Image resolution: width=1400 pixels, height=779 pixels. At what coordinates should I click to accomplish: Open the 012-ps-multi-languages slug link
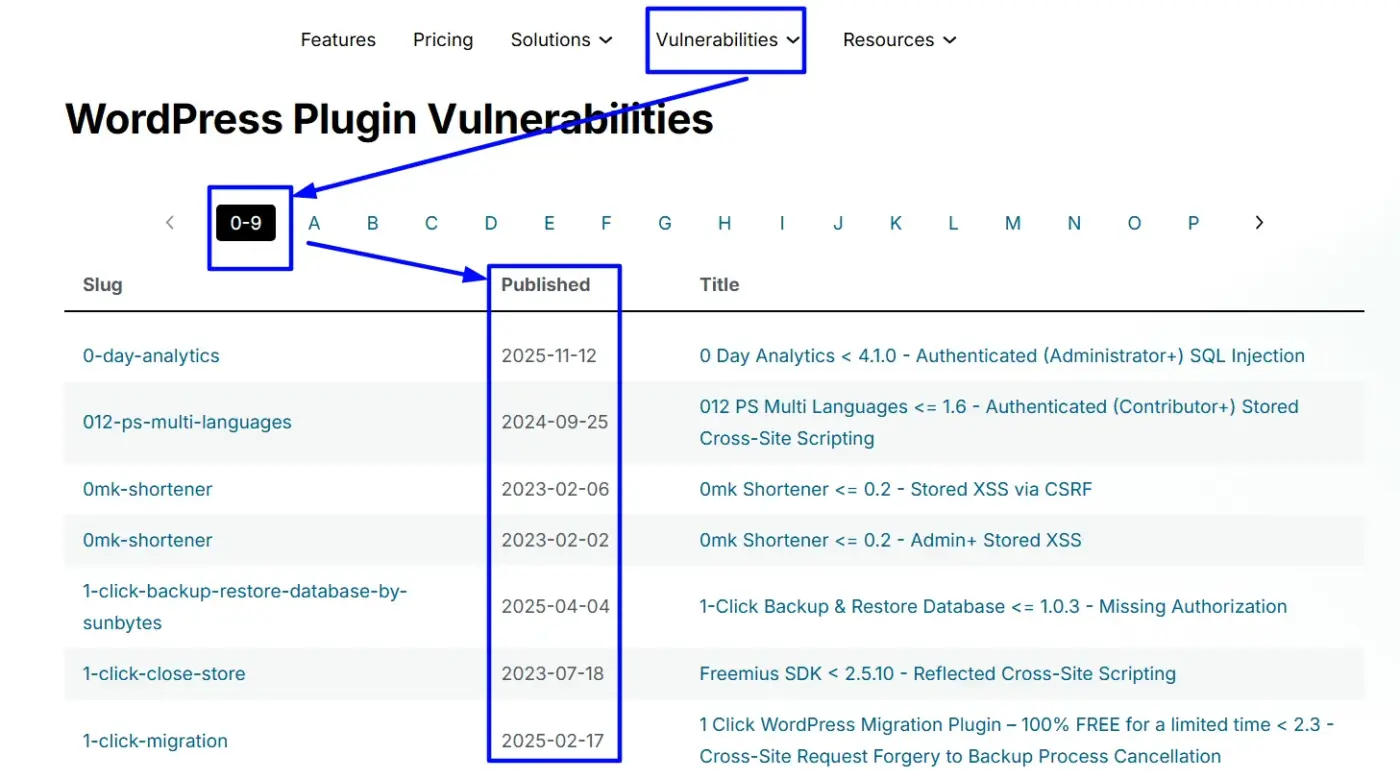click(x=187, y=422)
